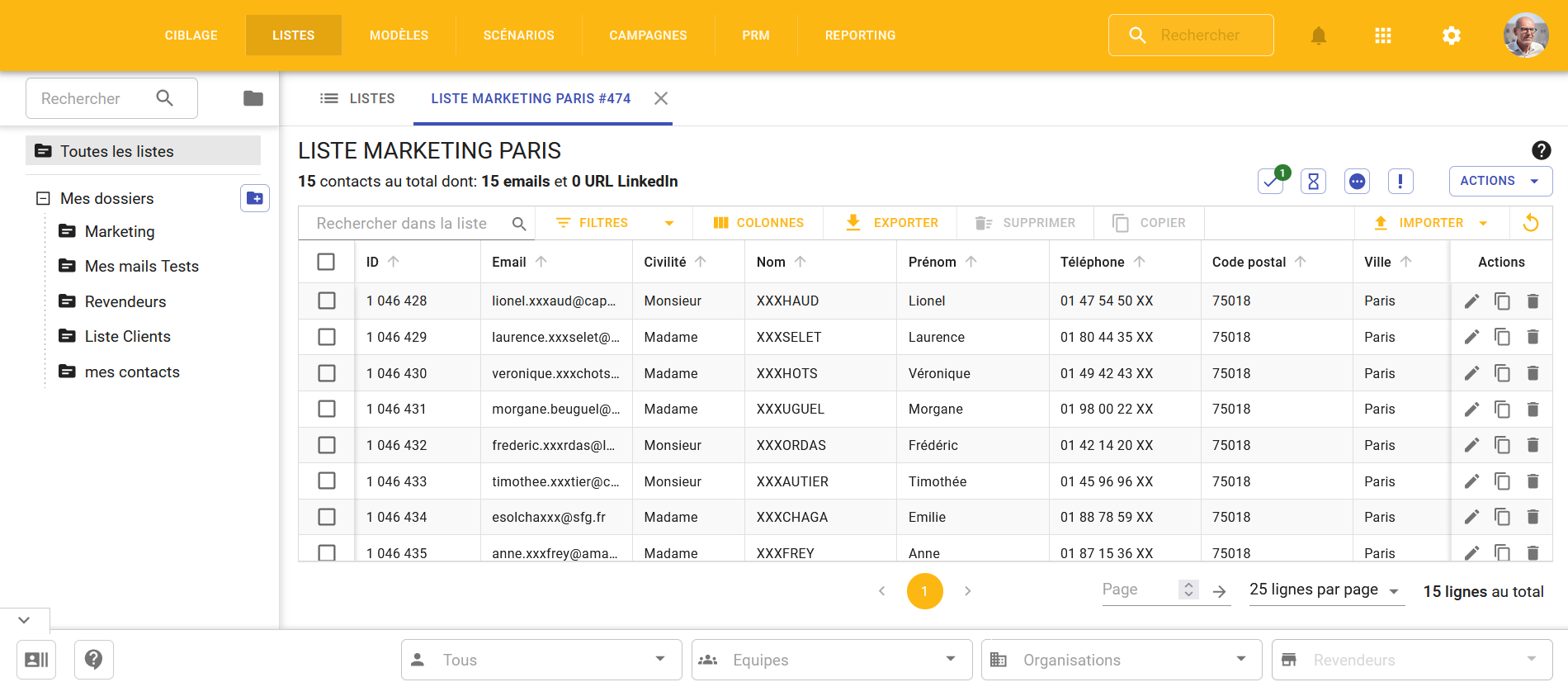Image resolution: width=1568 pixels, height=682 pixels.
Task: Open the REPORTING menu
Action: tap(861, 36)
